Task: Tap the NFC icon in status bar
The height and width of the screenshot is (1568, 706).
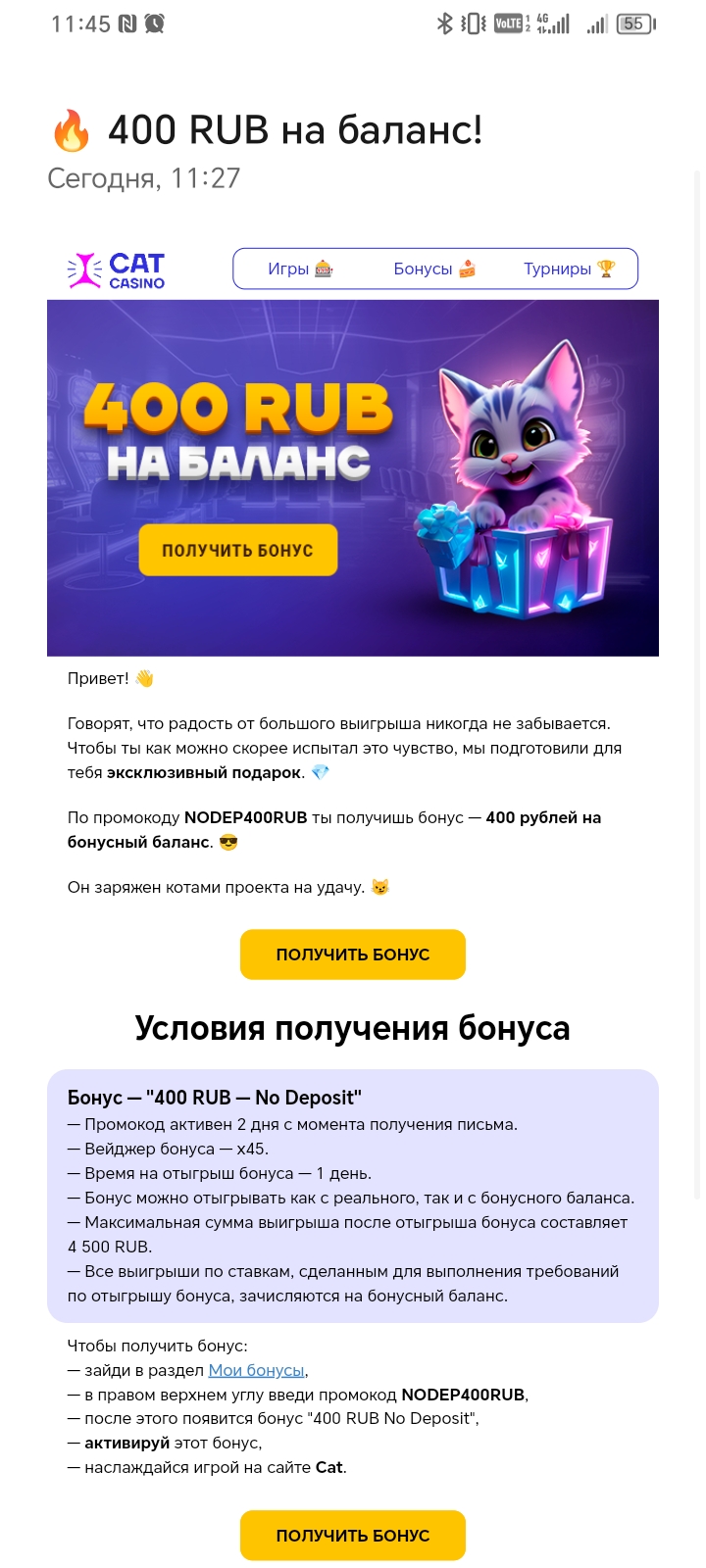Action: tap(127, 24)
